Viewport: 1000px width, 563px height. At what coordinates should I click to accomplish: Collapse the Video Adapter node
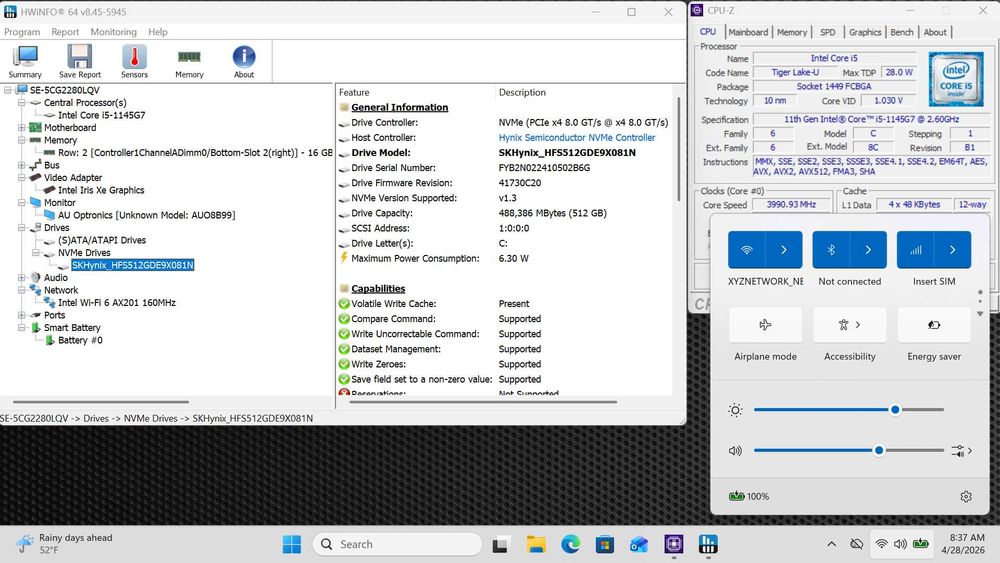pyautogui.click(x=21, y=177)
